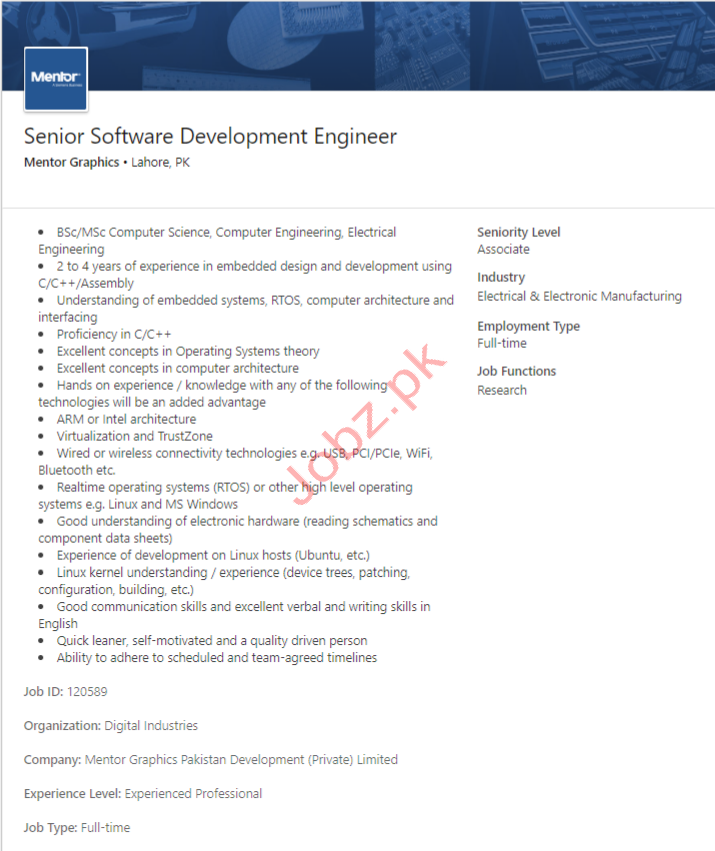
Task: Click the Organization: Digital Industries line
Action: click(111, 725)
